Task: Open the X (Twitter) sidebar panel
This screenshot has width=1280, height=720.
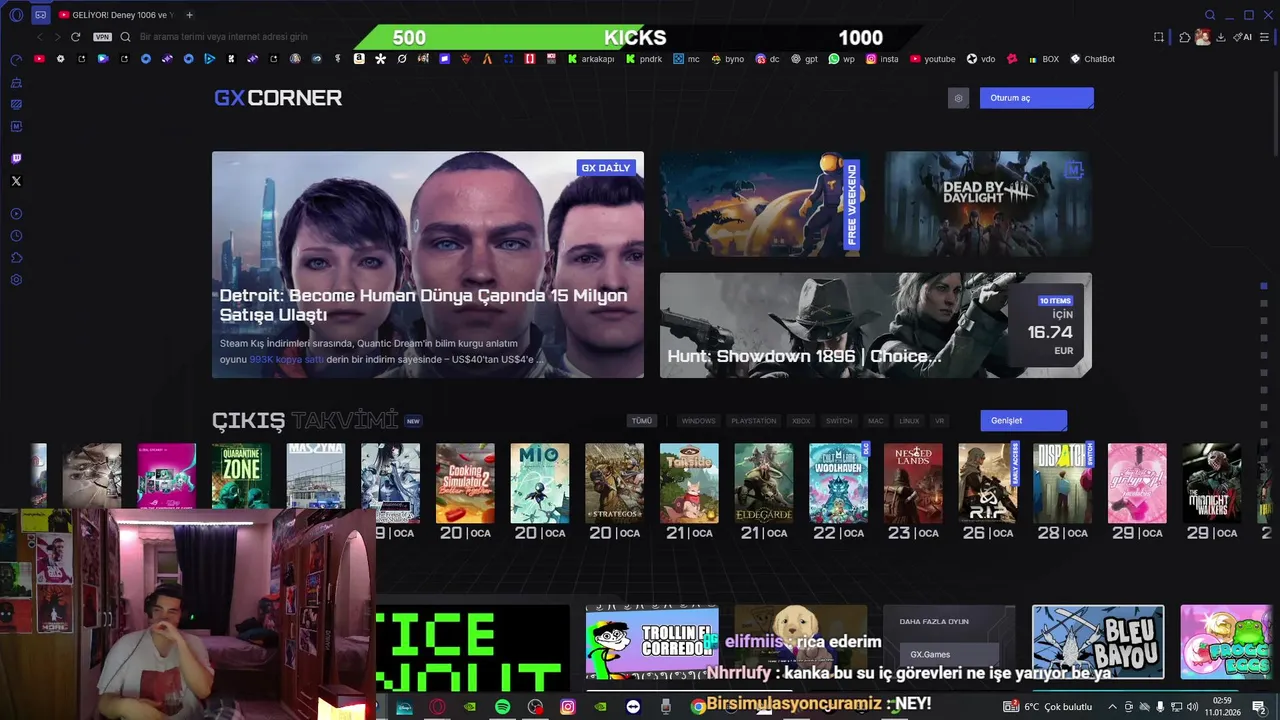Action: (x=16, y=181)
